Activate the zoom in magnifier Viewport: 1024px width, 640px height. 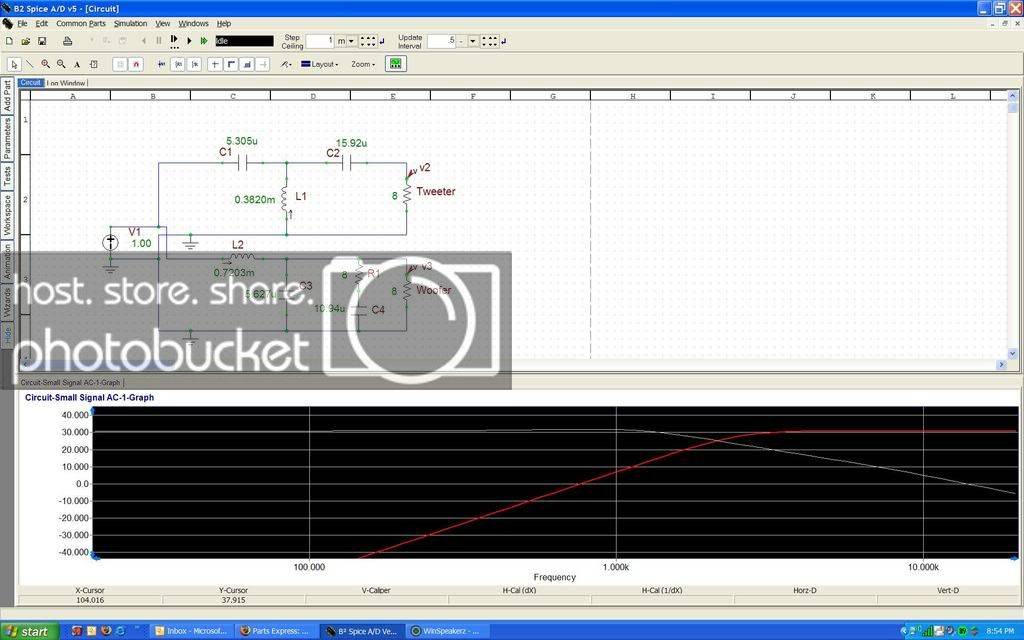46,64
